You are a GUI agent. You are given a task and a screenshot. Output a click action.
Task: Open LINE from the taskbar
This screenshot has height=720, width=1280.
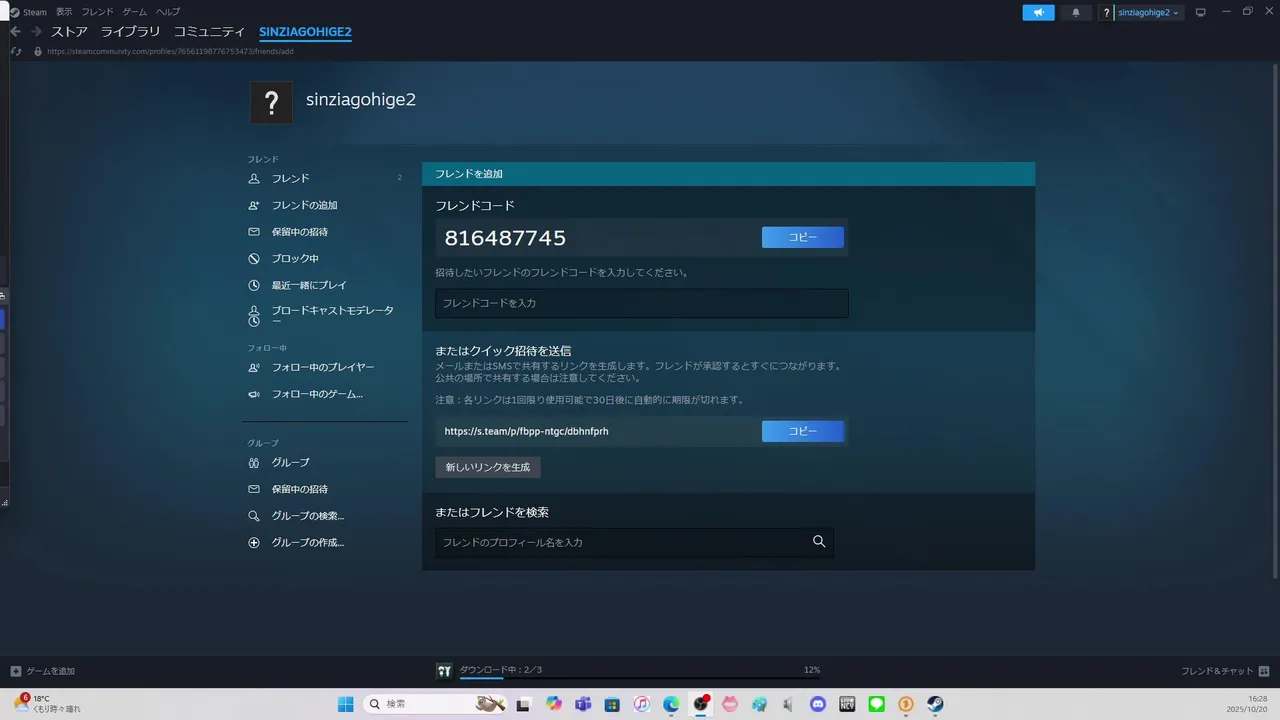click(877, 704)
